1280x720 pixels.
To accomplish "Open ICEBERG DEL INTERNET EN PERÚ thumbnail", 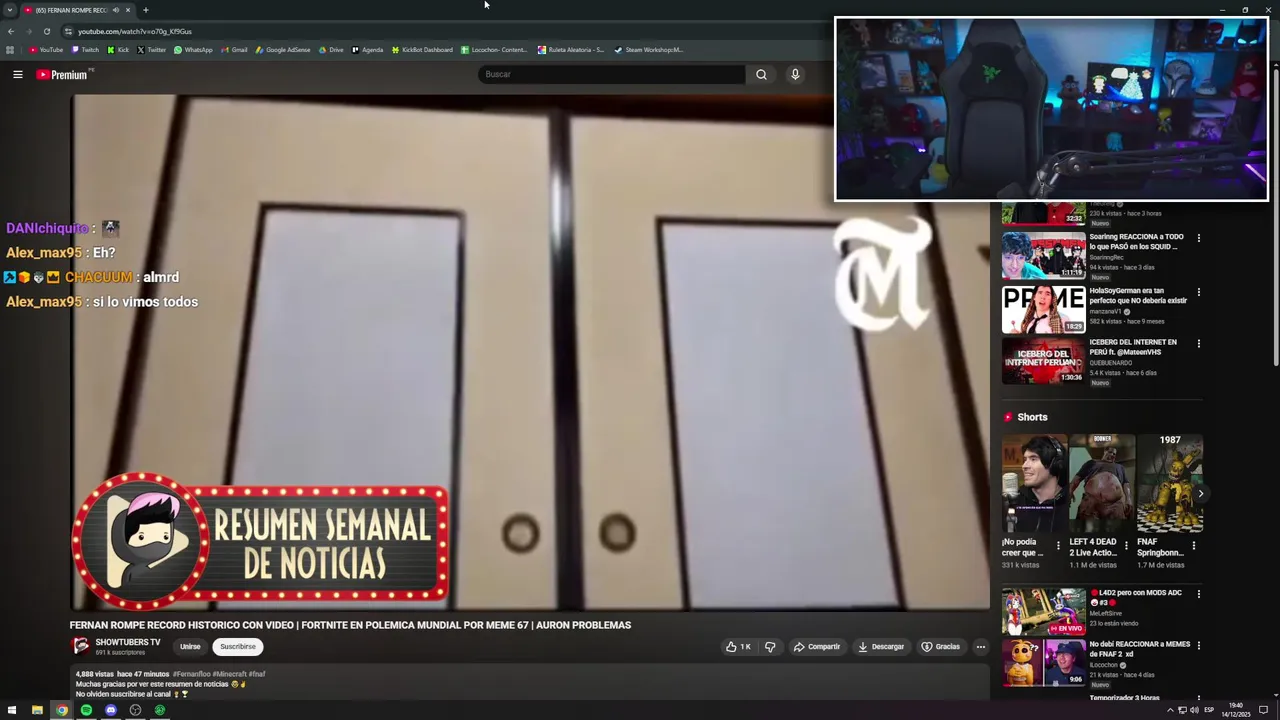I will point(1044,361).
